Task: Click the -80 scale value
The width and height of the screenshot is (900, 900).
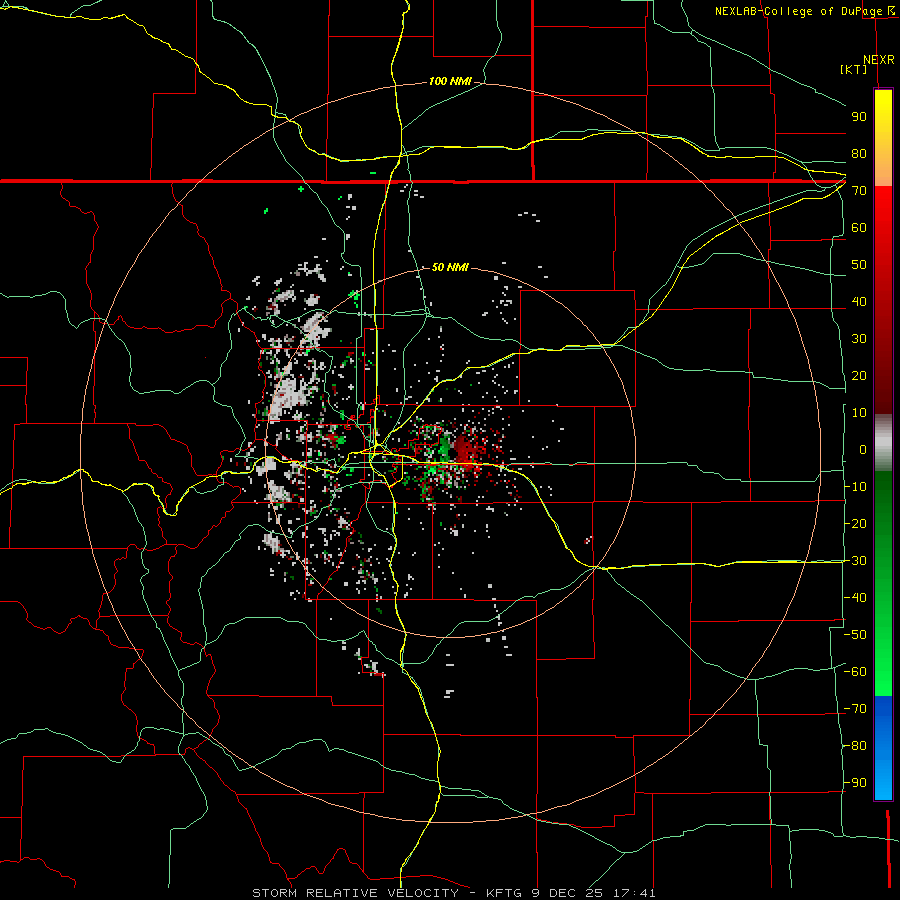Action: click(x=855, y=746)
